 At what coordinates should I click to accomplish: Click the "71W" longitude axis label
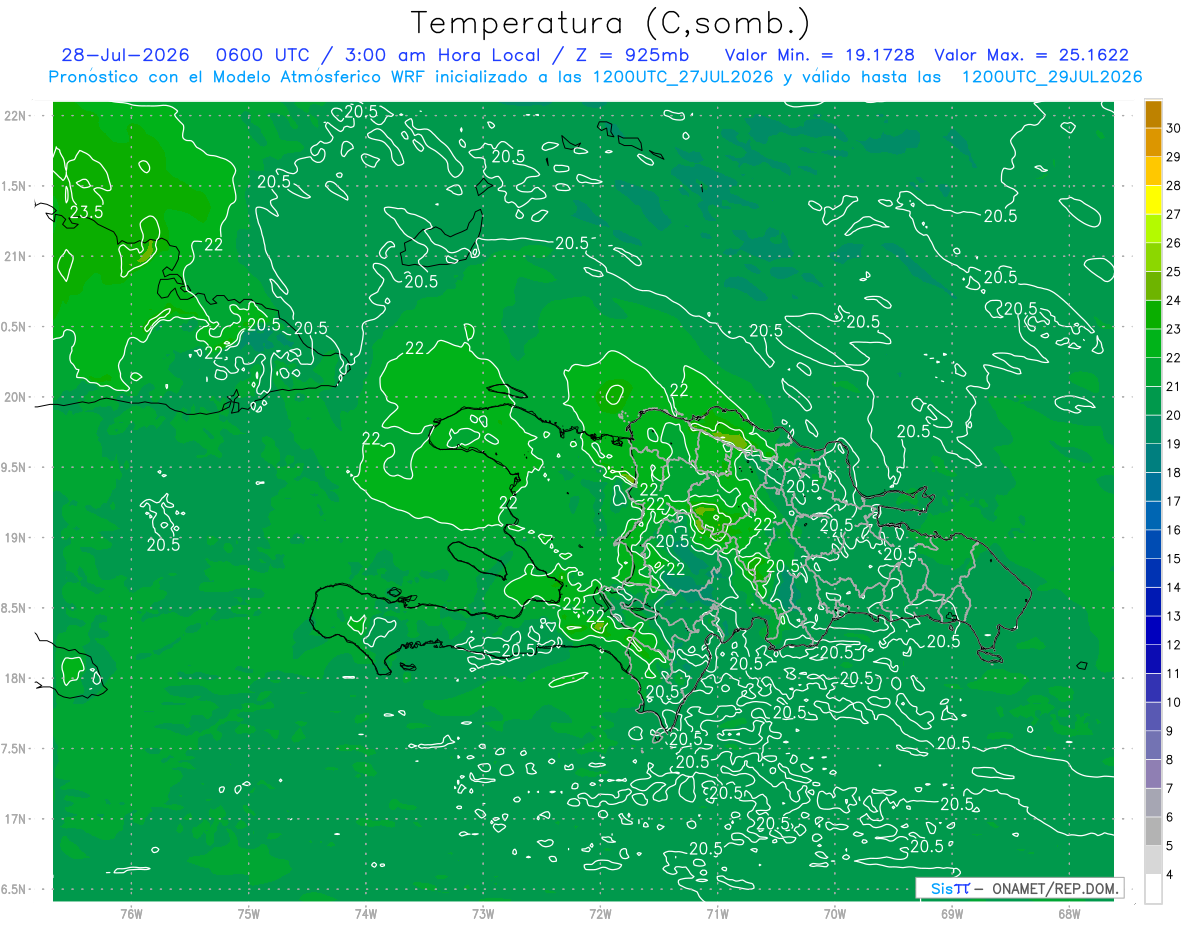[x=717, y=913]
